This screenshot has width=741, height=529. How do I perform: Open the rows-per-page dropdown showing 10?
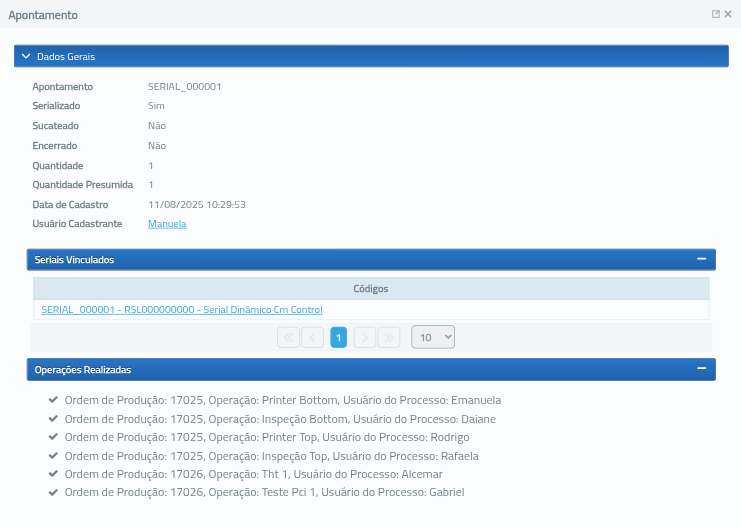433,338
